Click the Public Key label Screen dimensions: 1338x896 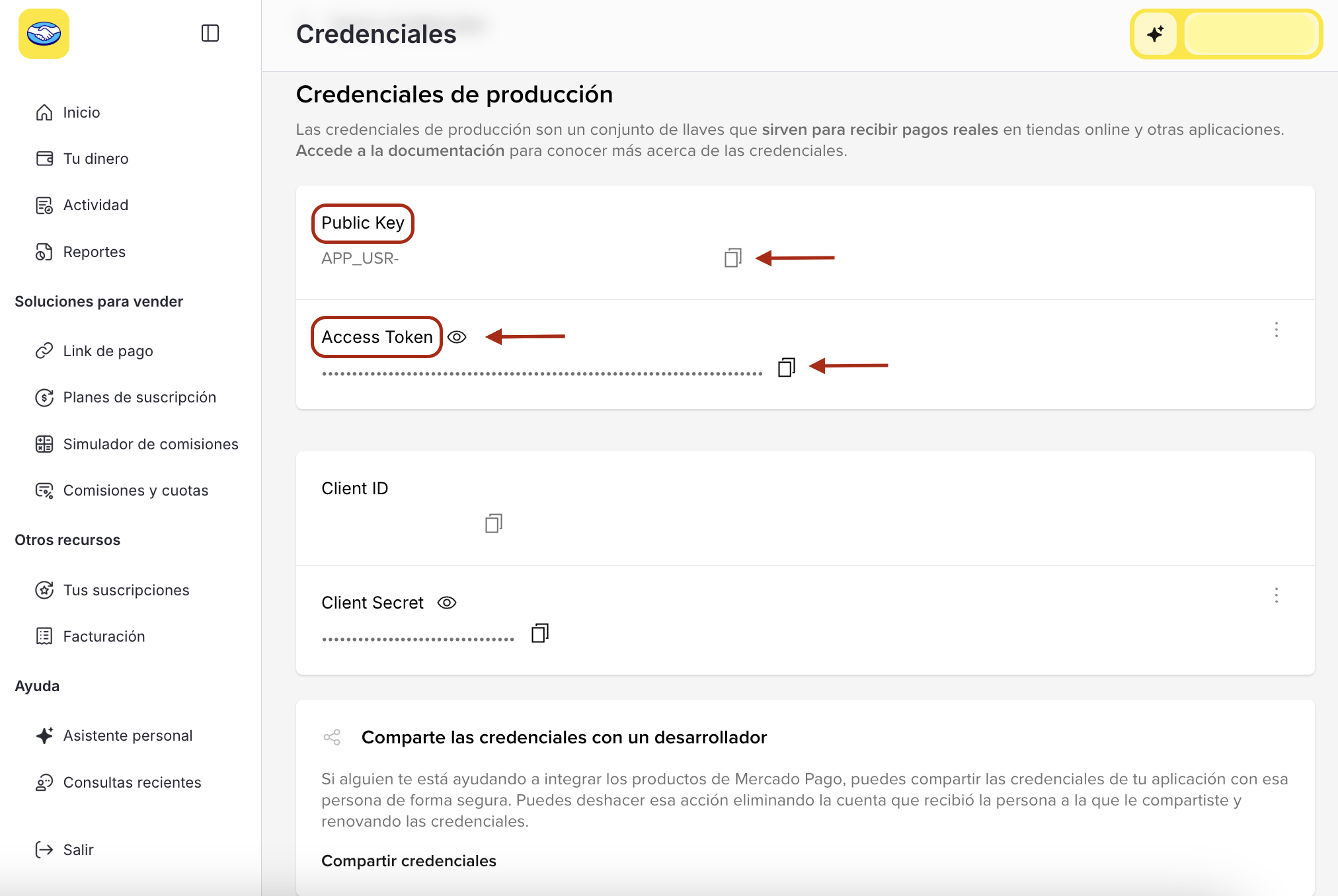point(363,223)
